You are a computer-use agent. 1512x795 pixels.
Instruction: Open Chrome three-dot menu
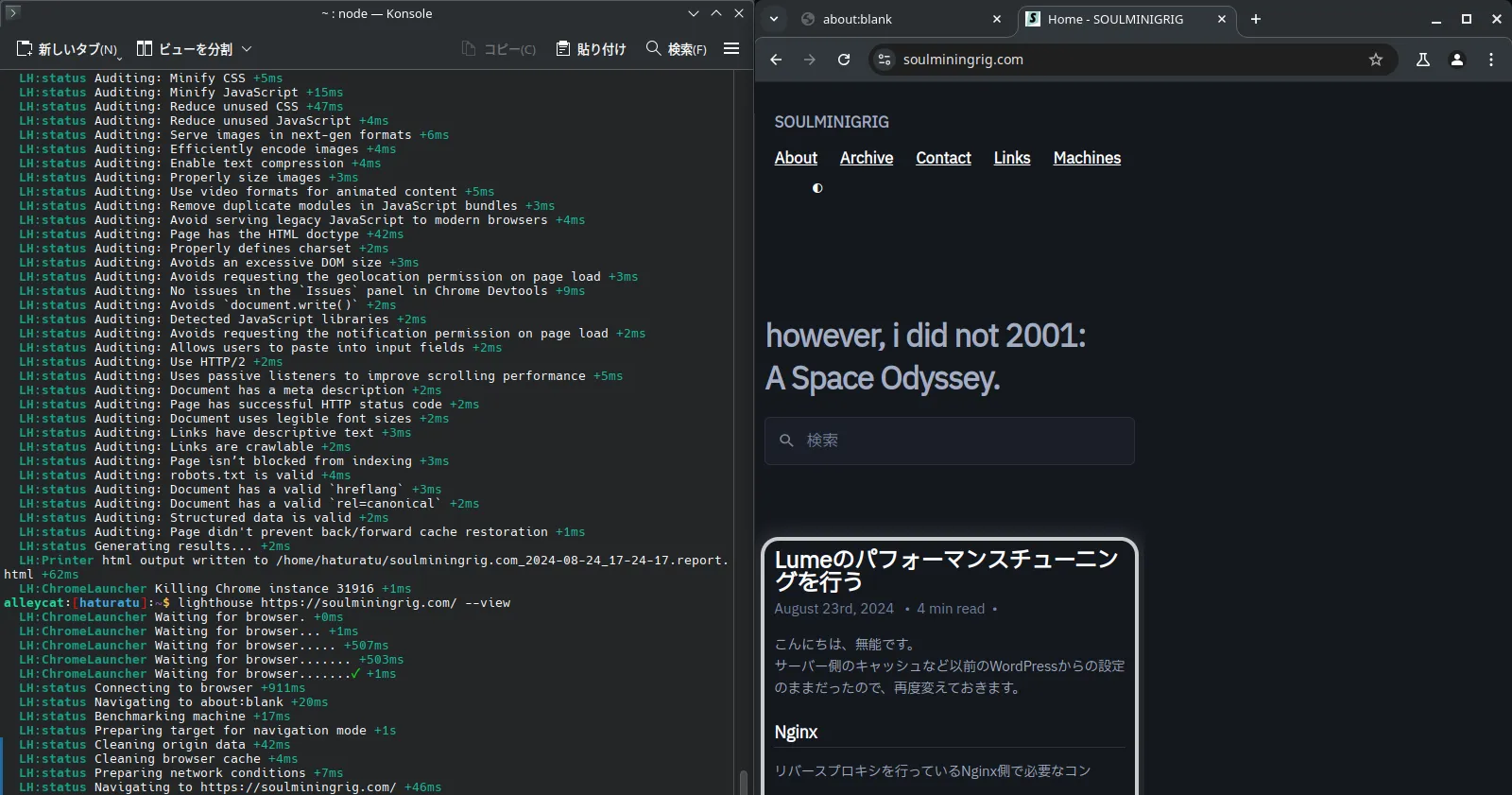1491,60
